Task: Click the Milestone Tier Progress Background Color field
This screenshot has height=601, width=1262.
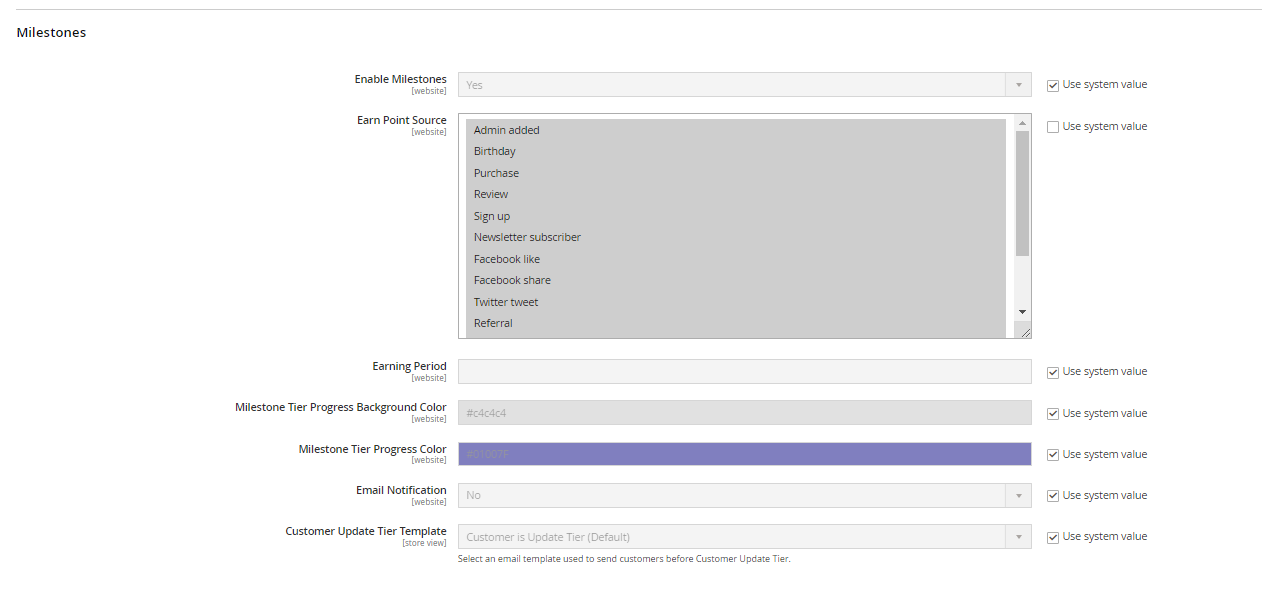Action: [744, 413]
